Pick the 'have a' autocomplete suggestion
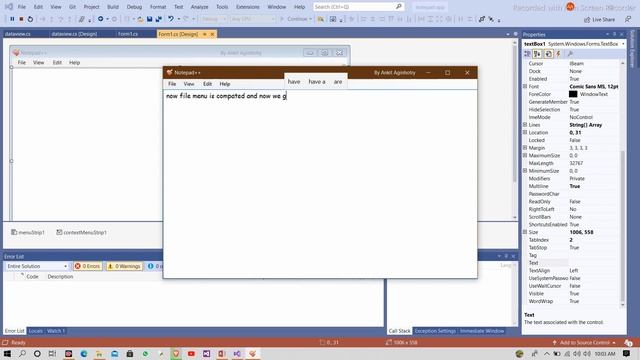The image size is (640, 360). (x=317, y=82)
